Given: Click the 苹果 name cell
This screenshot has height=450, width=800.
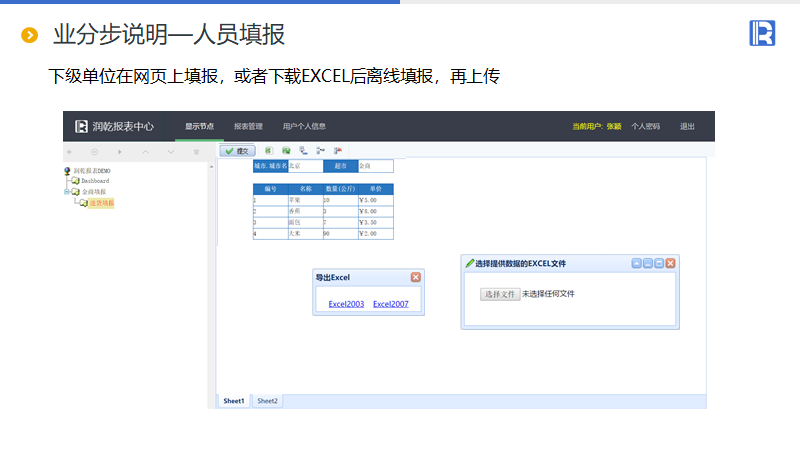Looking at the screenshot, I should (x=306, y=200).
